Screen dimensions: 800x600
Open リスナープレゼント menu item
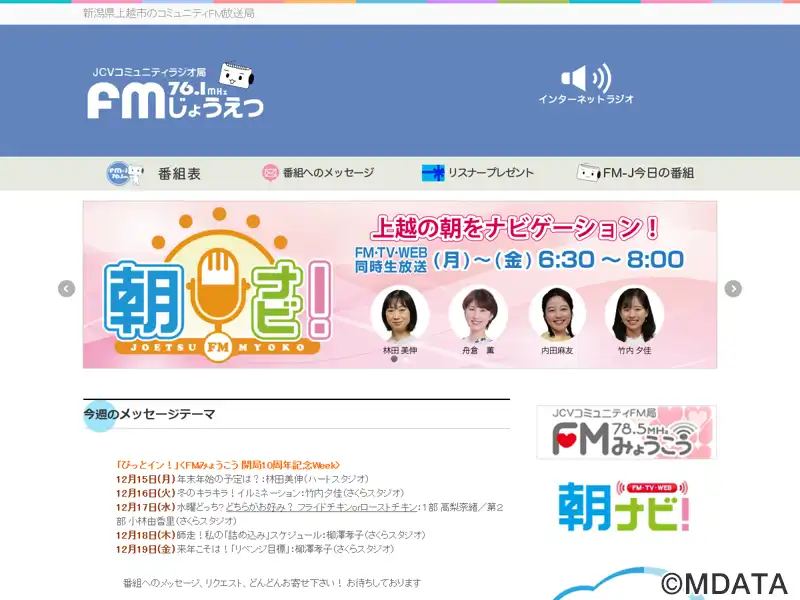click(491, 172)
